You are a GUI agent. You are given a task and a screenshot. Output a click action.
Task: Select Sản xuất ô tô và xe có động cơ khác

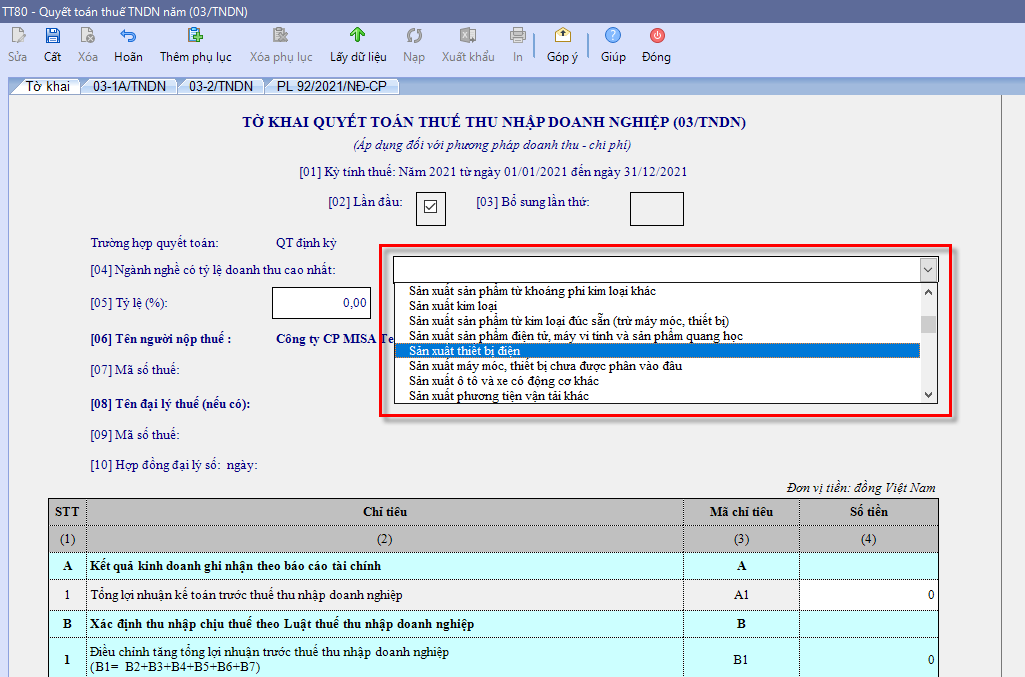click(657, 381)
